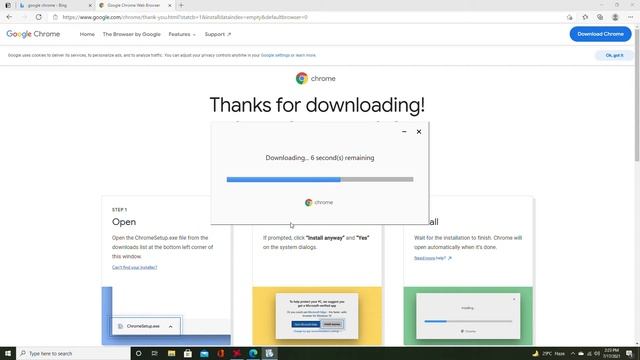
Task: Close the Google Chrome Web Browser tab
Action: [170, 5]
